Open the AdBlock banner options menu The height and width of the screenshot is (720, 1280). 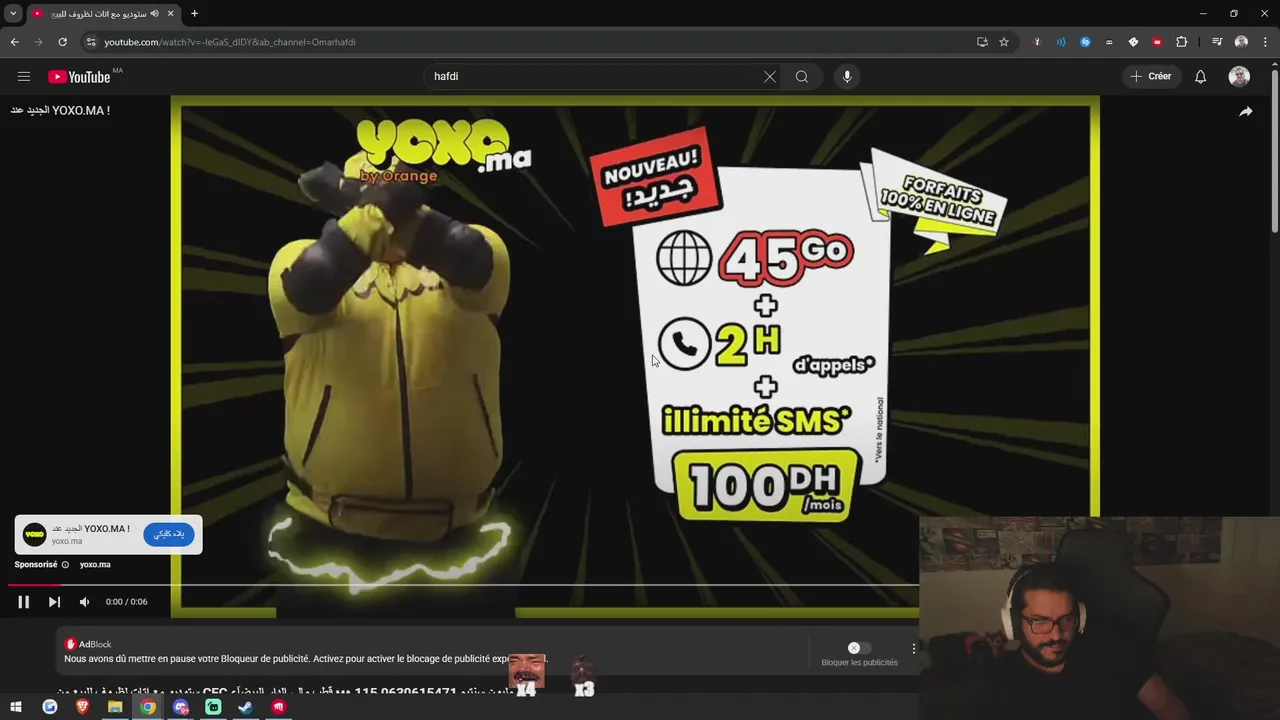click(x=913, y=648)
